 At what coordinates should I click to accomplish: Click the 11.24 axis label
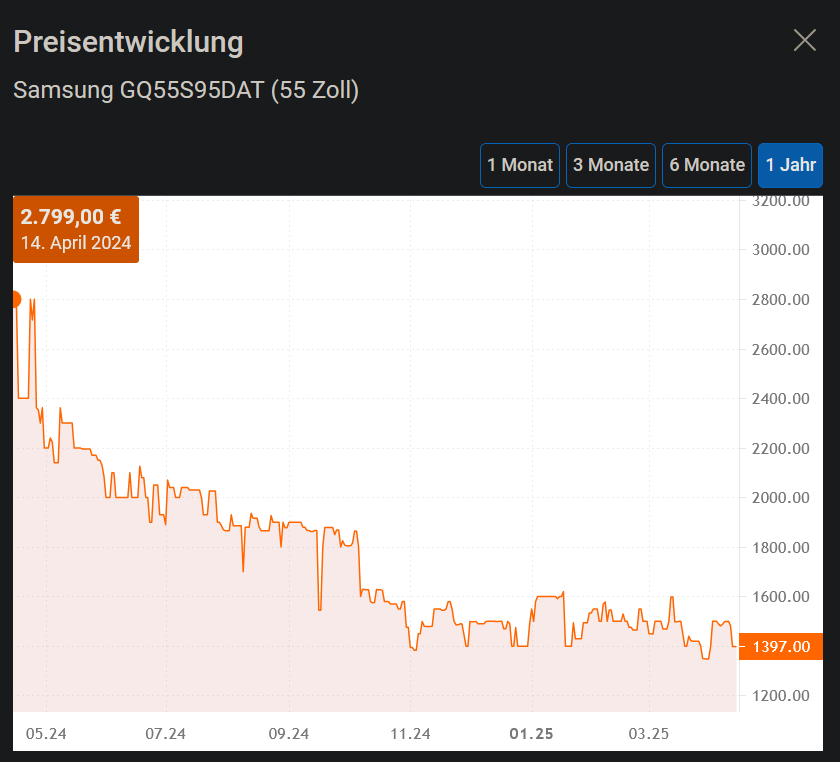pos(410,733)
